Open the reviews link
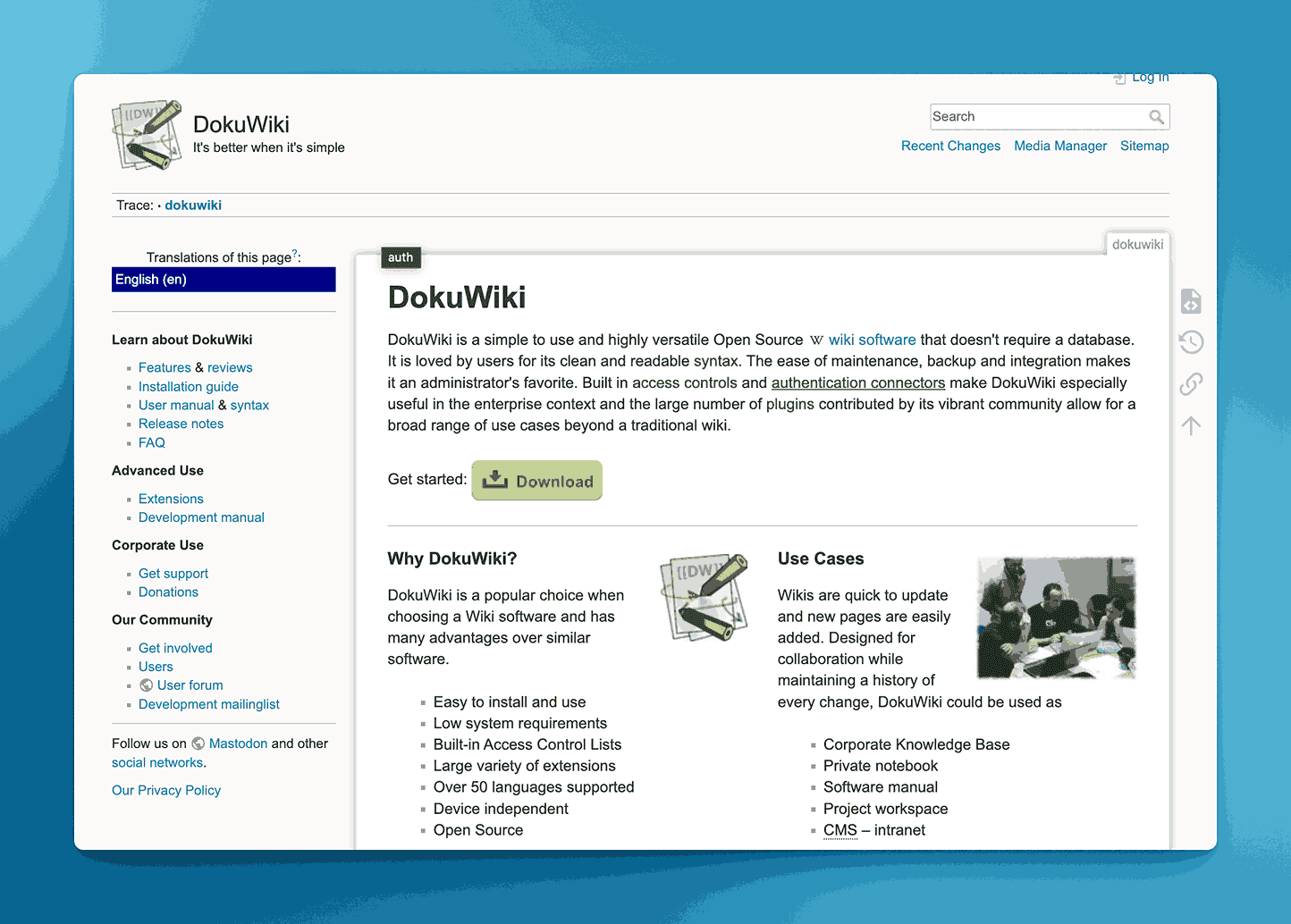The image size is (1291, 924). [x=230, y=367]
